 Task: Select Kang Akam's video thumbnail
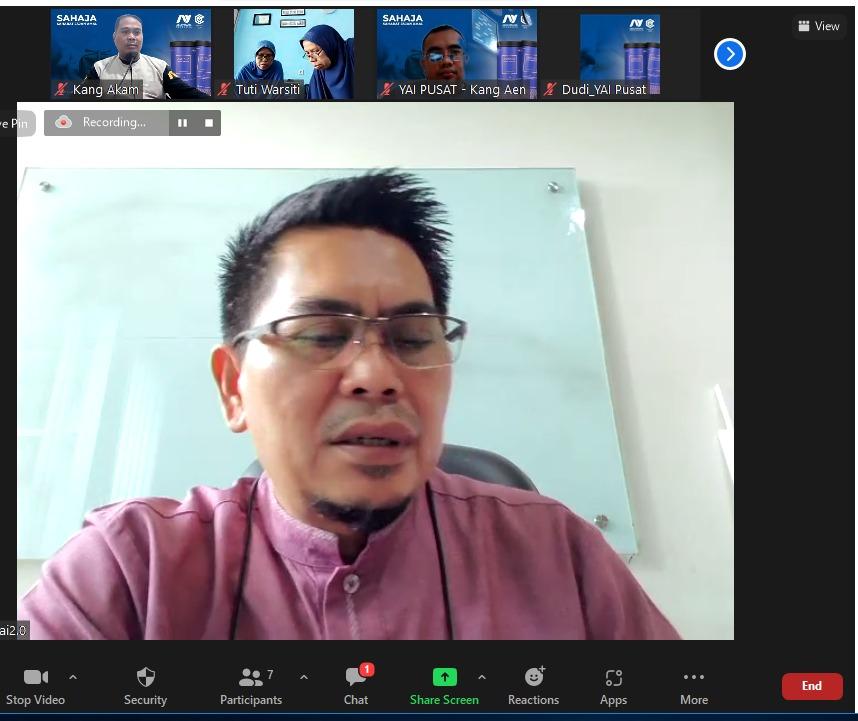[131, 54]
